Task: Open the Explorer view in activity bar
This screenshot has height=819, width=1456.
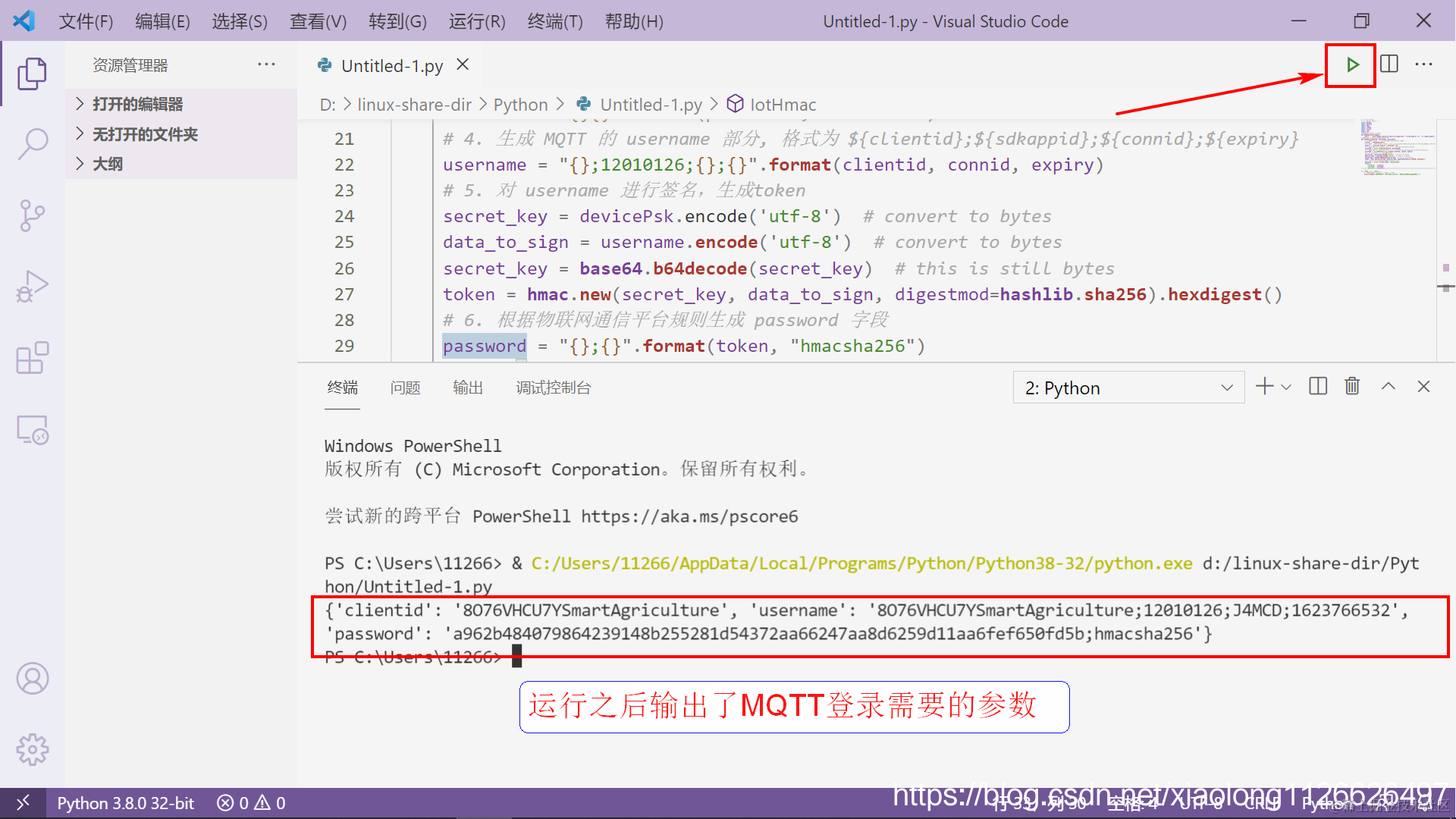Action: click(32, 74)
